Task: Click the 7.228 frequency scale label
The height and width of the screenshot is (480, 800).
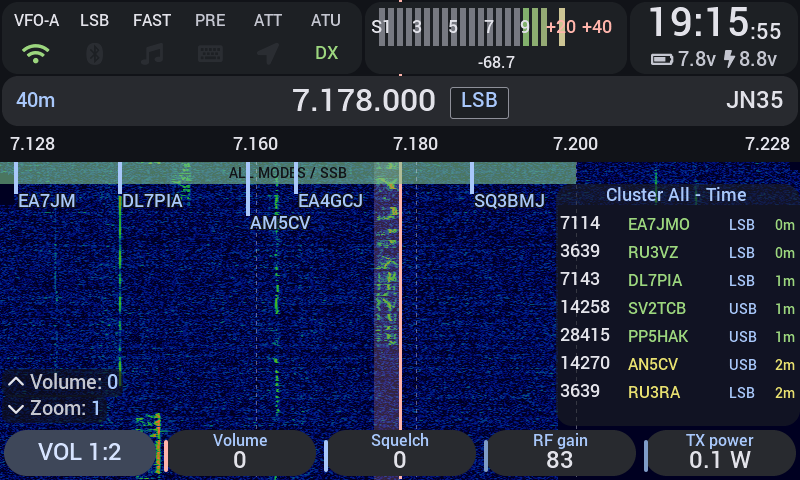Action: [x=767, y=144]
